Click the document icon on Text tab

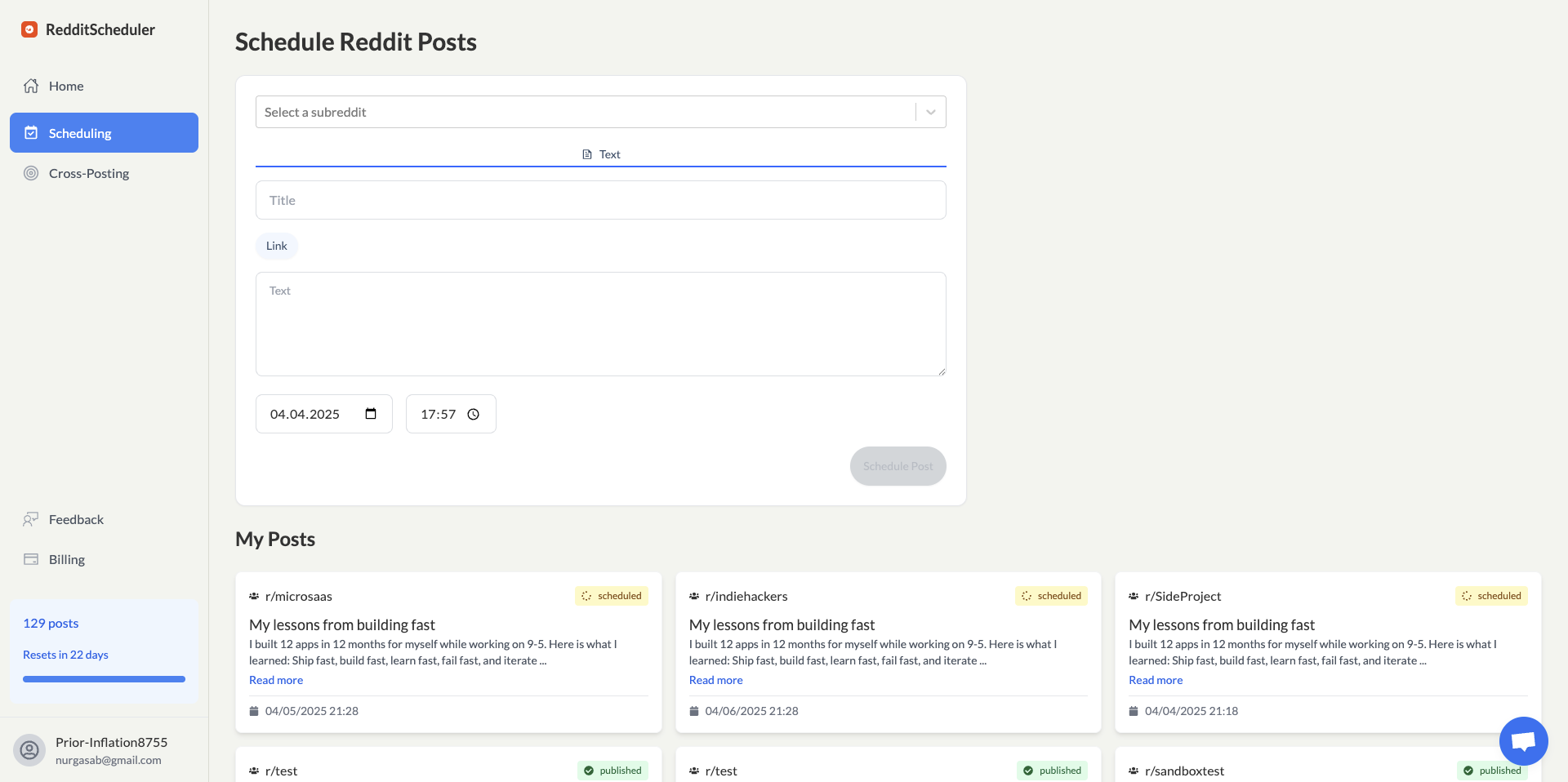587,154
